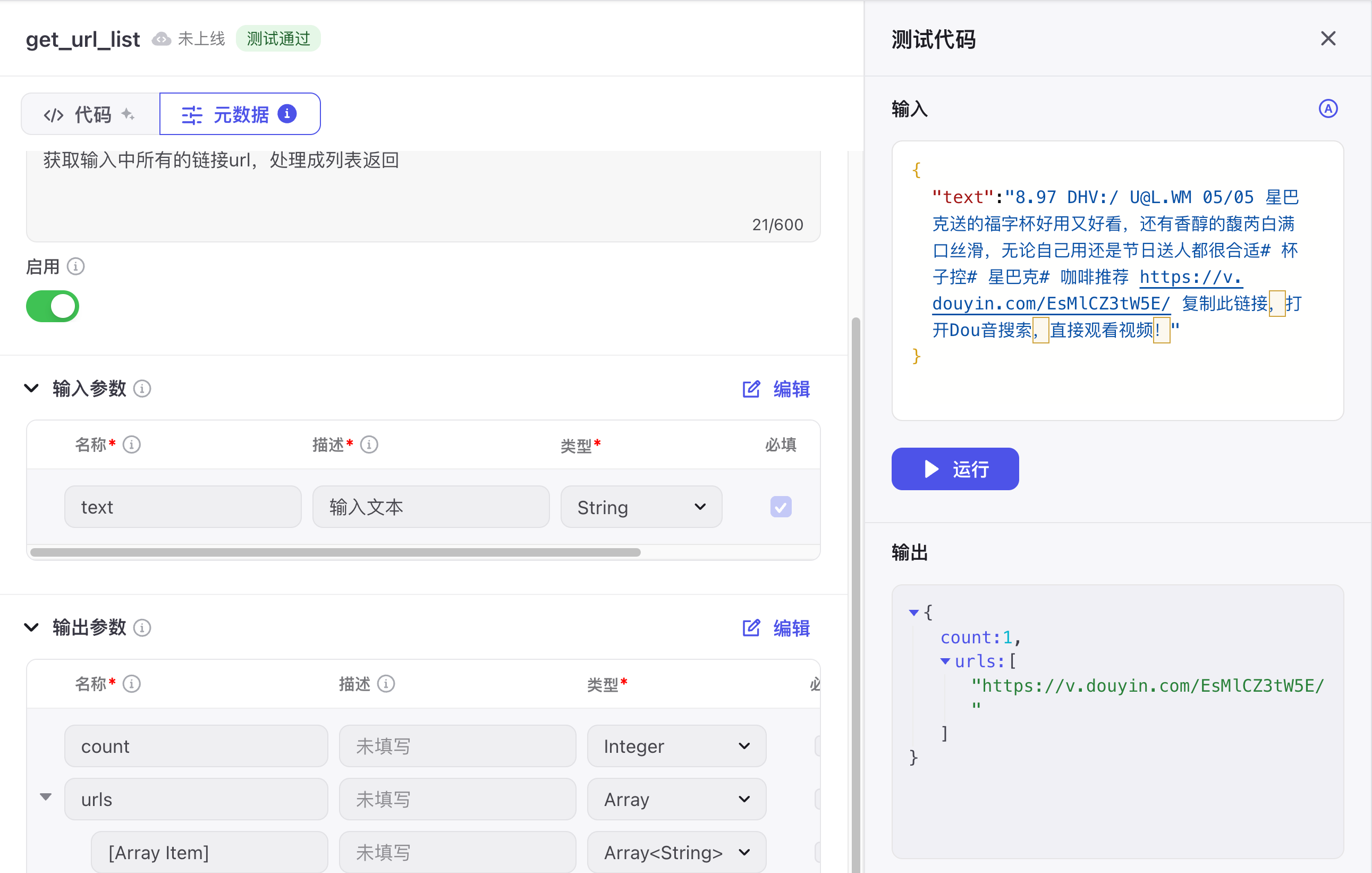1372x873 pixels.
Task: Click the info icon next to 启用 label
Action: 76,266
